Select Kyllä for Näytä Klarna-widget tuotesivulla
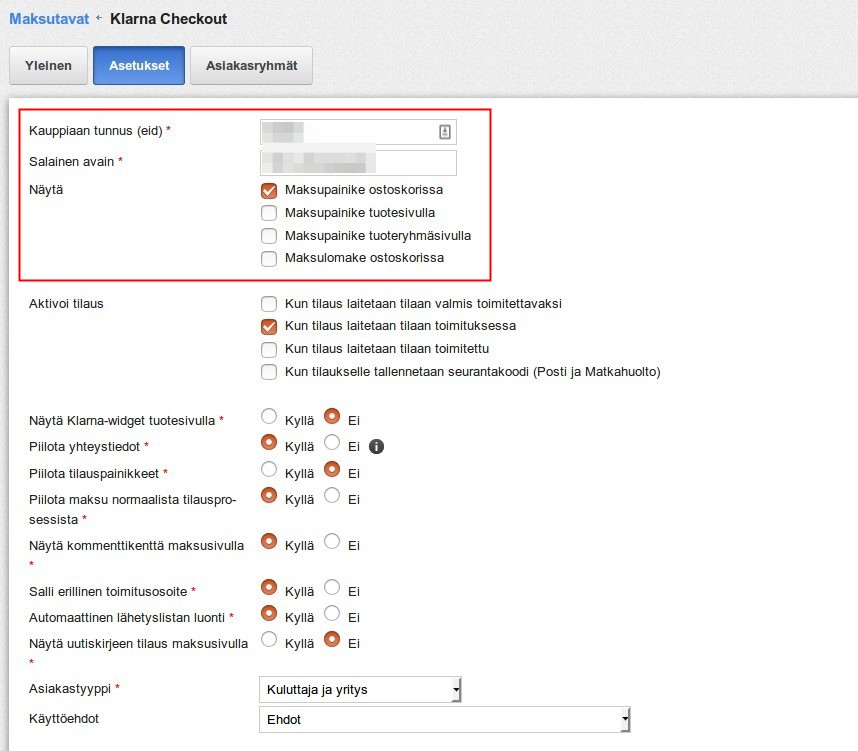Image resolution: width=858 pixels, height=751 pixels. click(x=269, y=417)
